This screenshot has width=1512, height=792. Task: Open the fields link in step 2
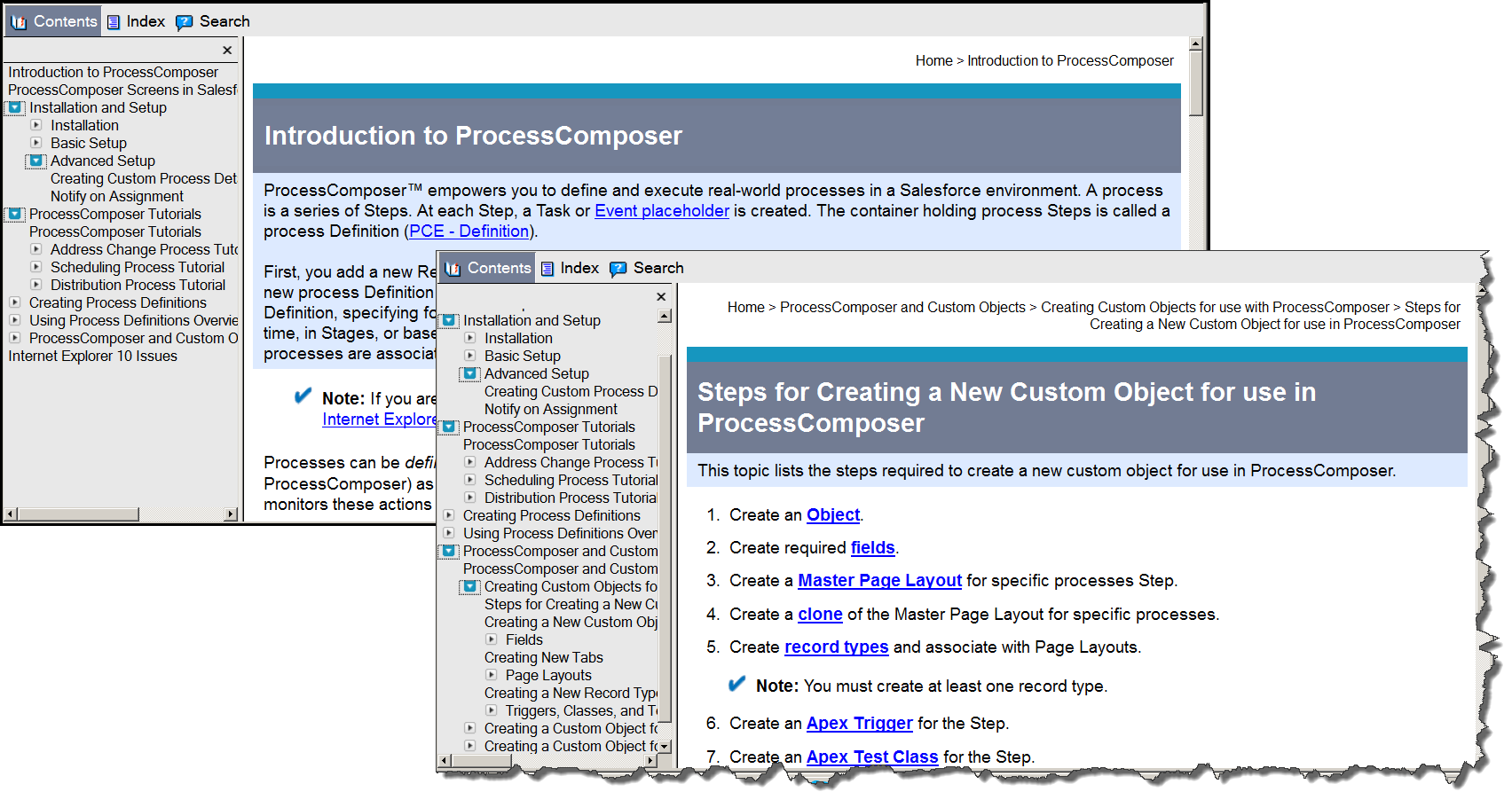[872, 548]
